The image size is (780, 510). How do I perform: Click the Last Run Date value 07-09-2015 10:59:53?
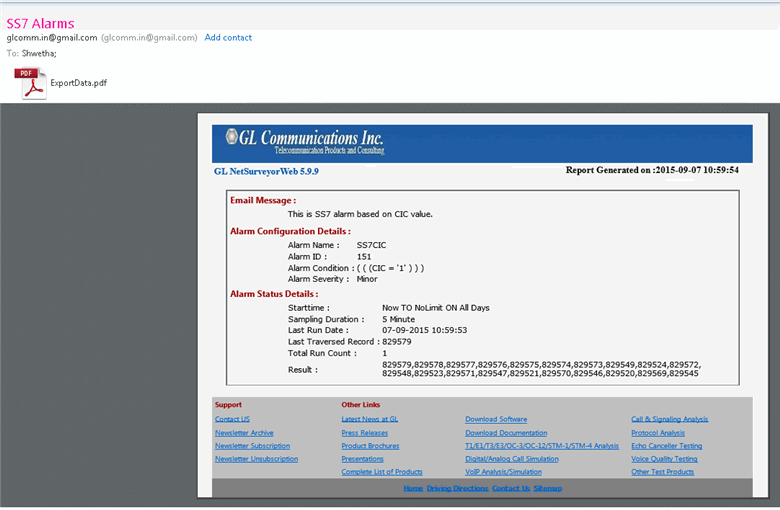click(x=424, y=330)
